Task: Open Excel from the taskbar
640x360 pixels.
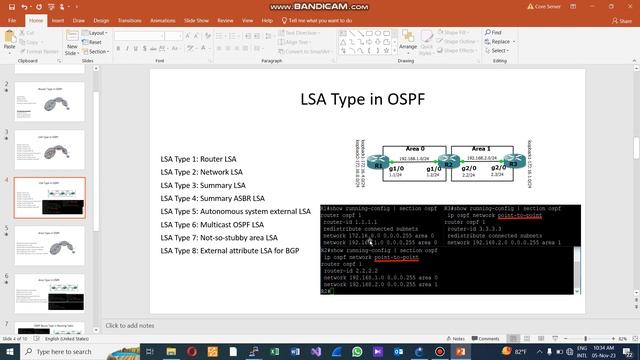Action: tap(275, 351)
